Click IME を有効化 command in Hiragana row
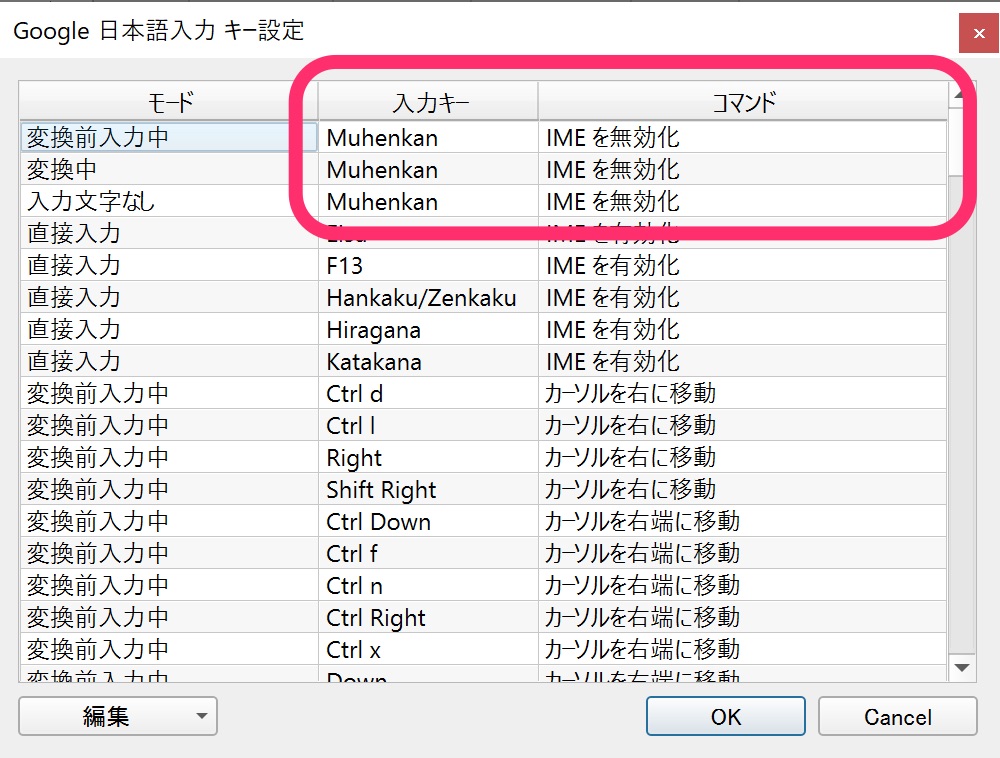This screenshot has height=758, width=1000. pos(742,329)
